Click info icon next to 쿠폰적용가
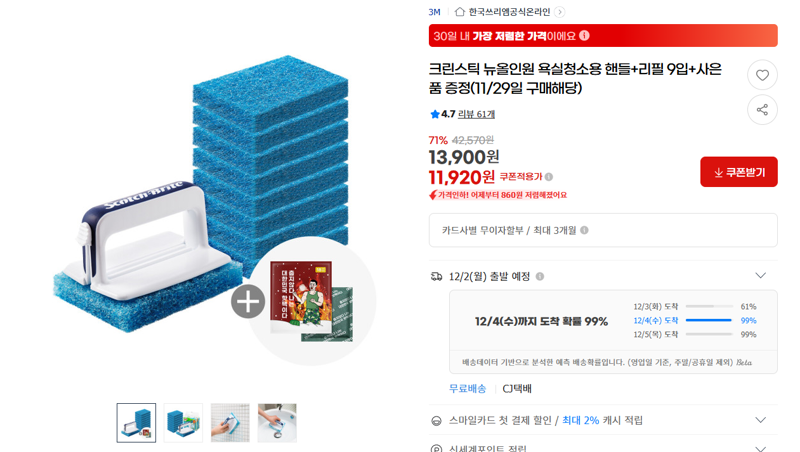800x452 pixels. 549,177
